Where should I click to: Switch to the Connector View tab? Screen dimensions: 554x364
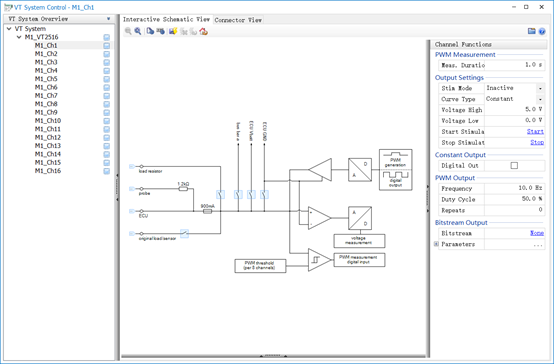[238, 20]
